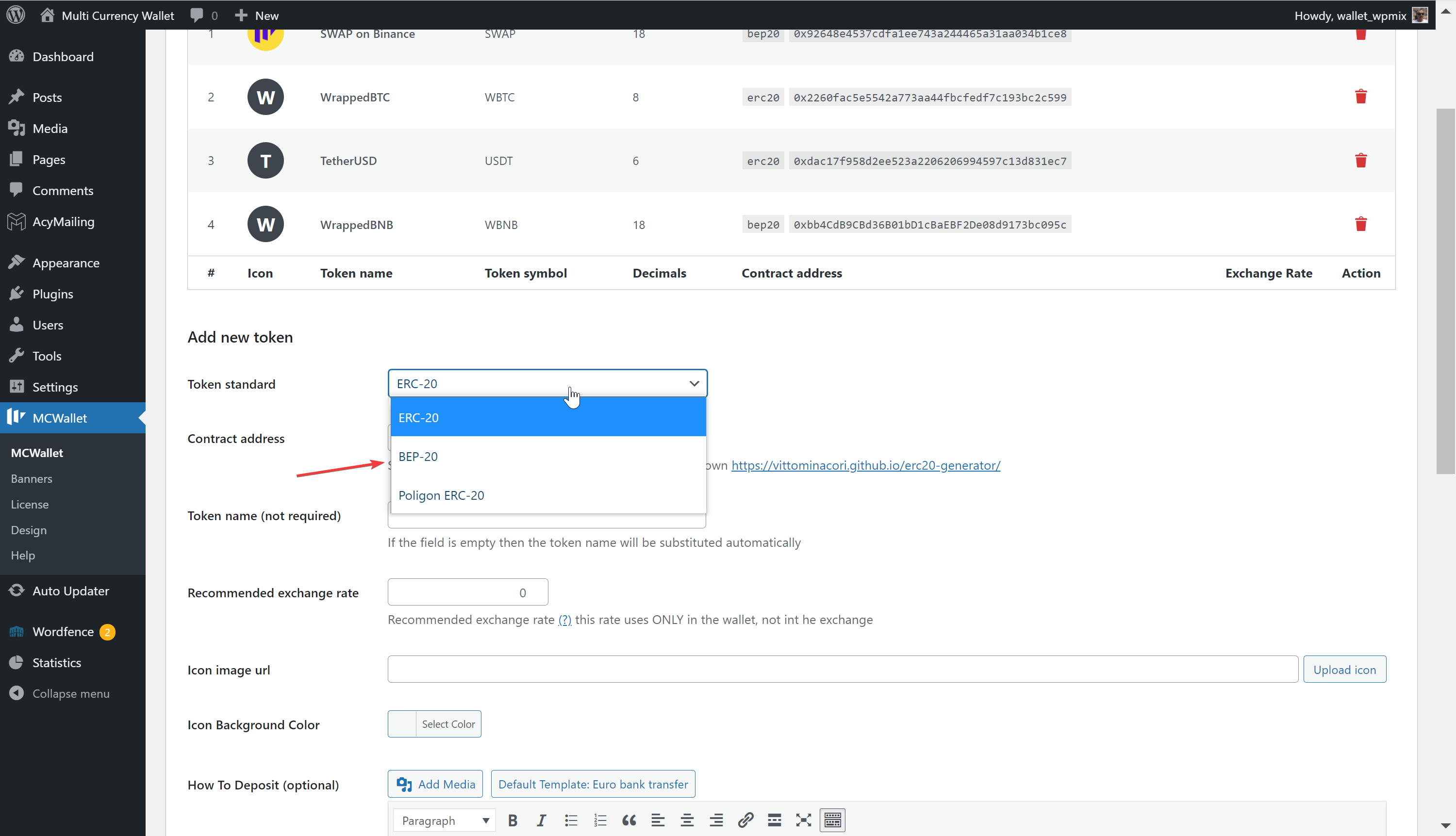The image size is (1456, 836).
Task: Apply the Default Template: Euro bank transfer
Action: [593, 784]
